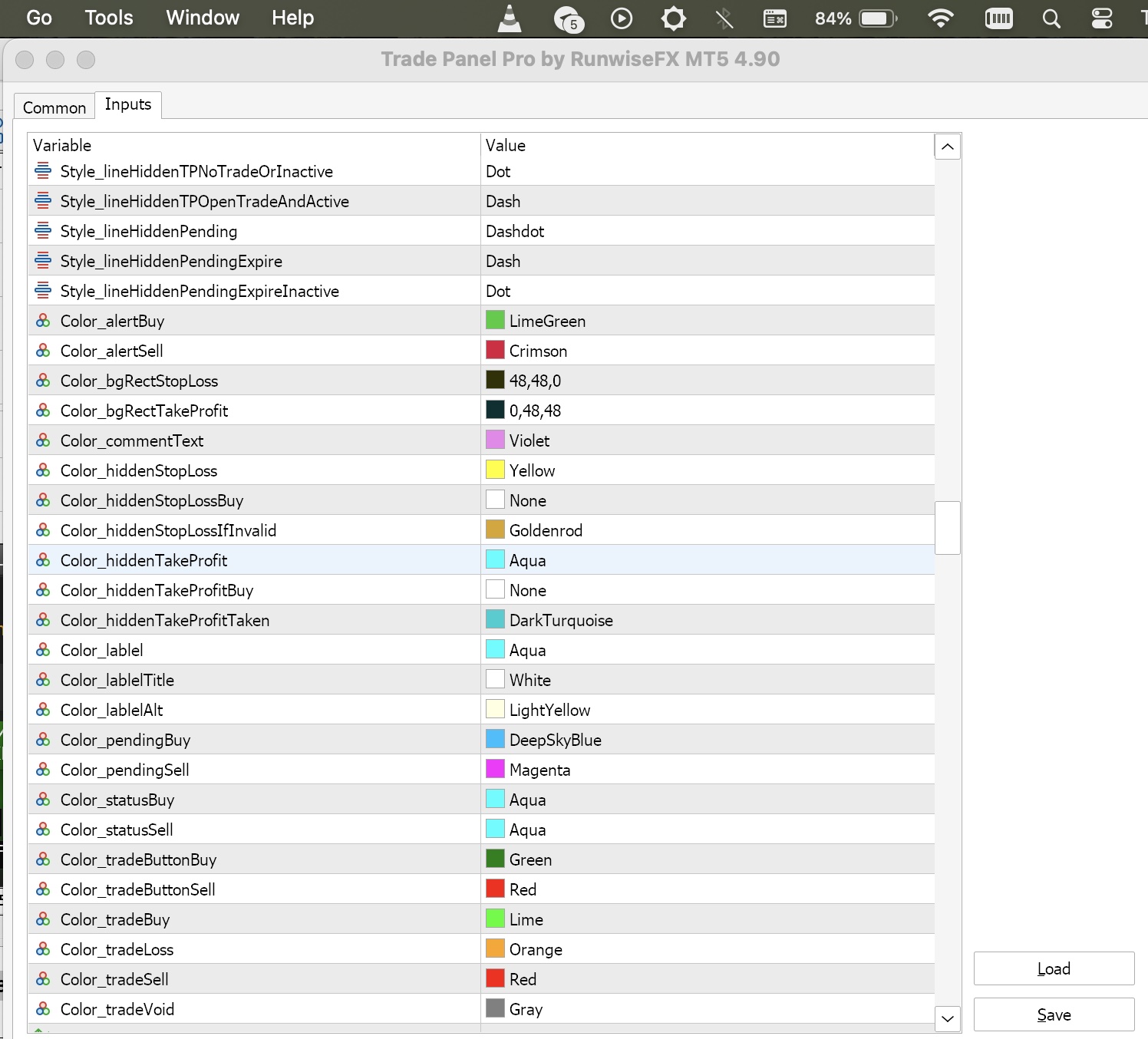Image resolution: width=1148 pixels, height=1039 pixels.
Task: Select the Inputs tab
Action: pyautogui.click(x=128, y=104)
